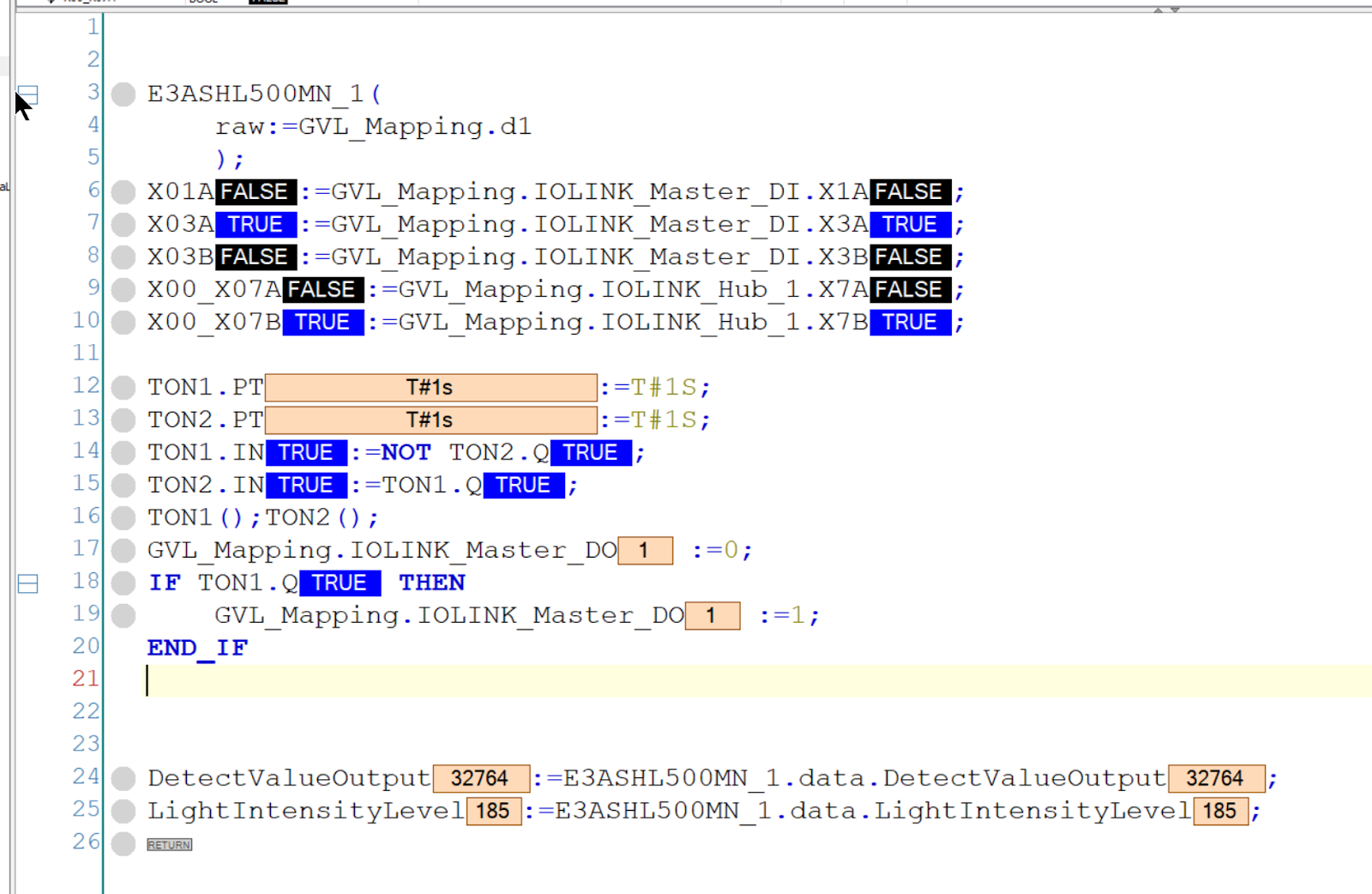The image size is (1372, 894).
Task: Toggle breakpoint dot on line 7 X03A
Action: click(123, 225)
